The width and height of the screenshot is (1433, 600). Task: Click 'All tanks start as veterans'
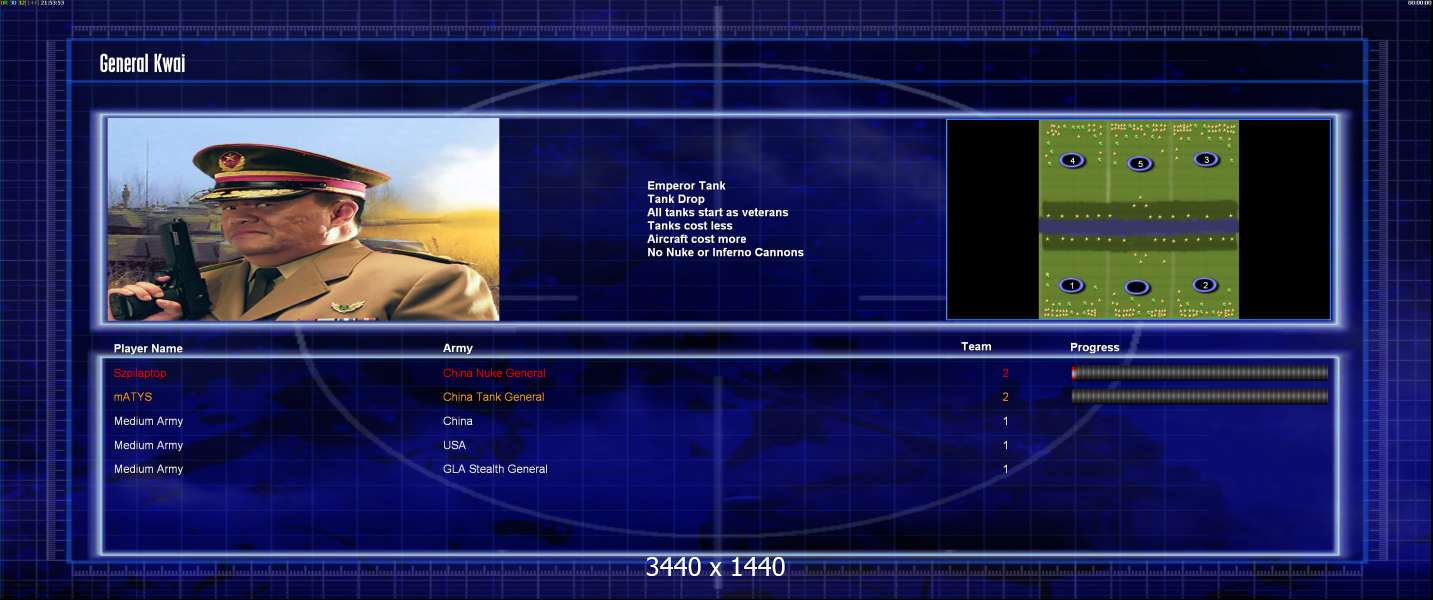(x=717, y=212)
